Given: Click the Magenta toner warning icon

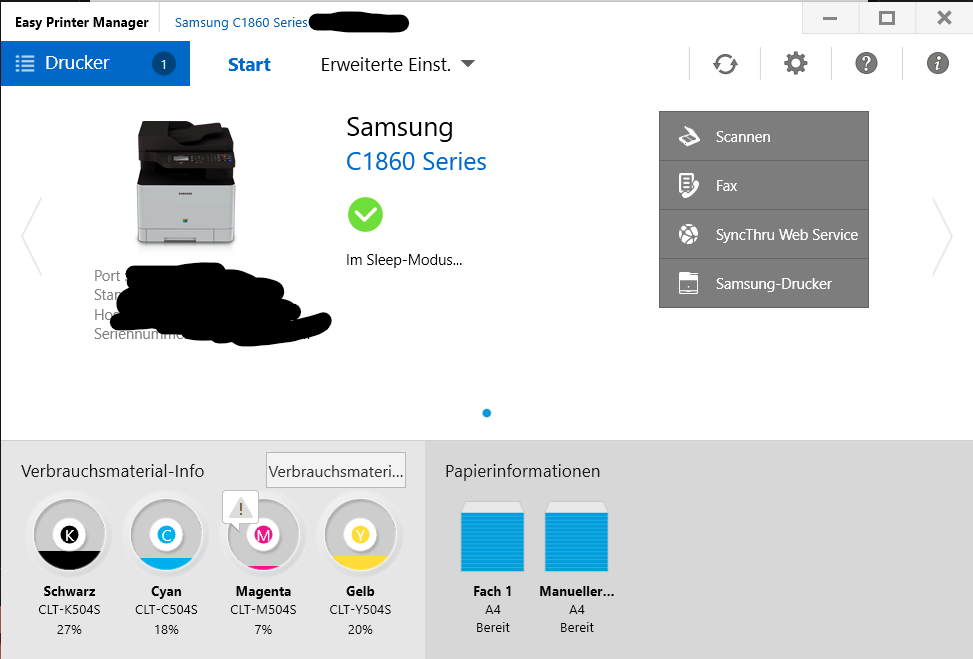Looking at the screenshot, I should point(241,510).
